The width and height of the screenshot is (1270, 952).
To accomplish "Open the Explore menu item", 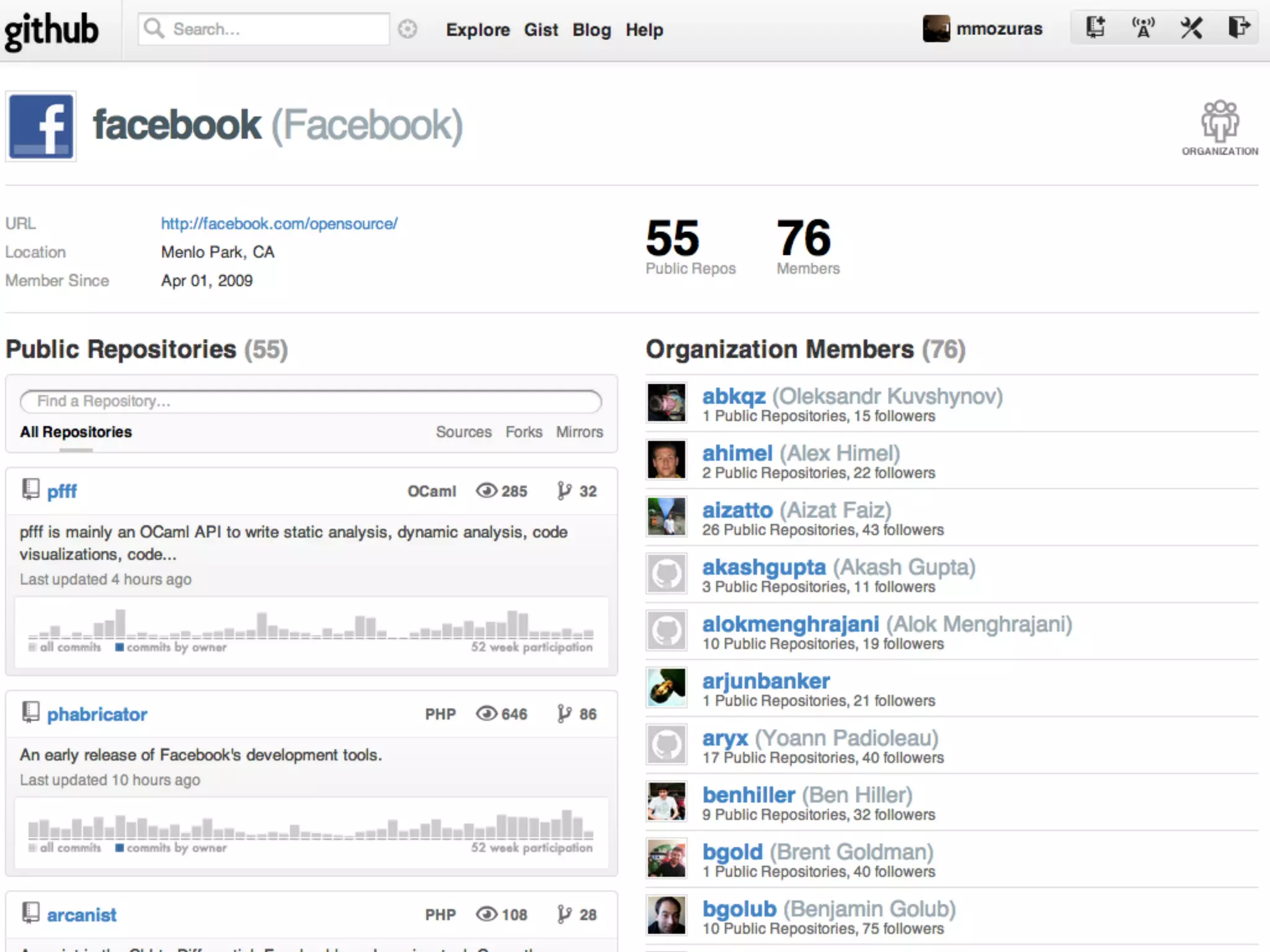I will (x=477, y=30).
